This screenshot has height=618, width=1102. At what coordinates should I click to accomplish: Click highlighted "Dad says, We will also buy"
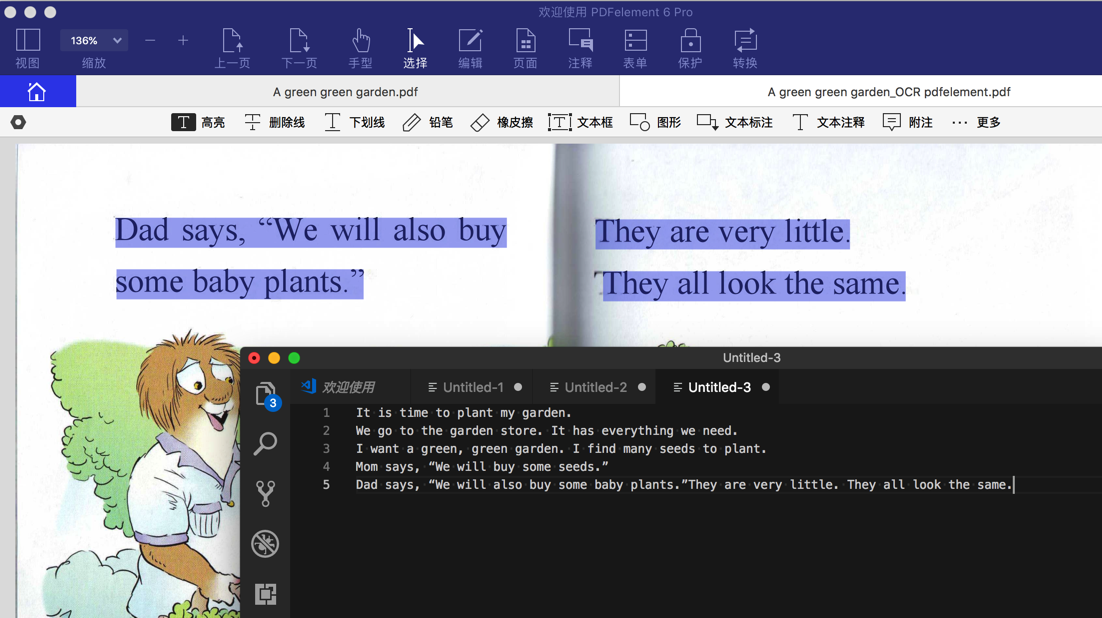coord(311,231)
